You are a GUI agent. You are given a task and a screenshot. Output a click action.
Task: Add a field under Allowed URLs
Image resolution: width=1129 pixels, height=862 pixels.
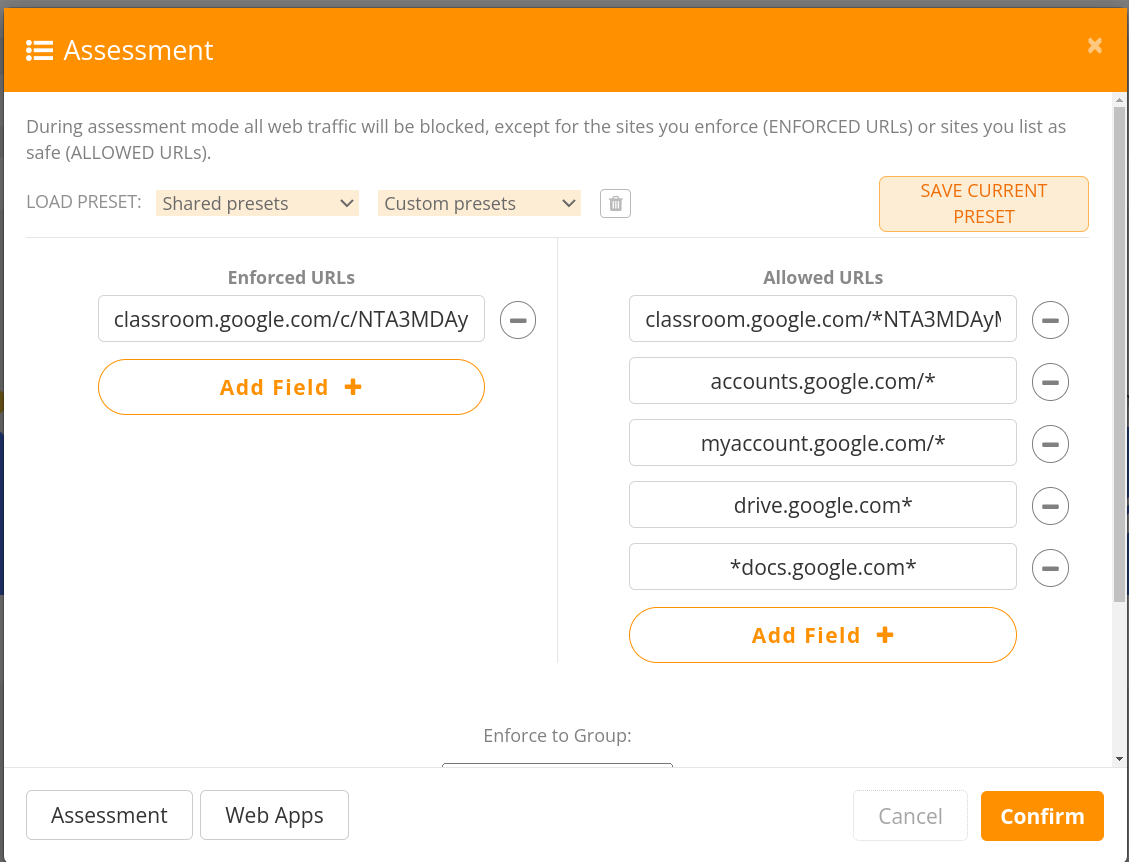(x=822, y=634)
